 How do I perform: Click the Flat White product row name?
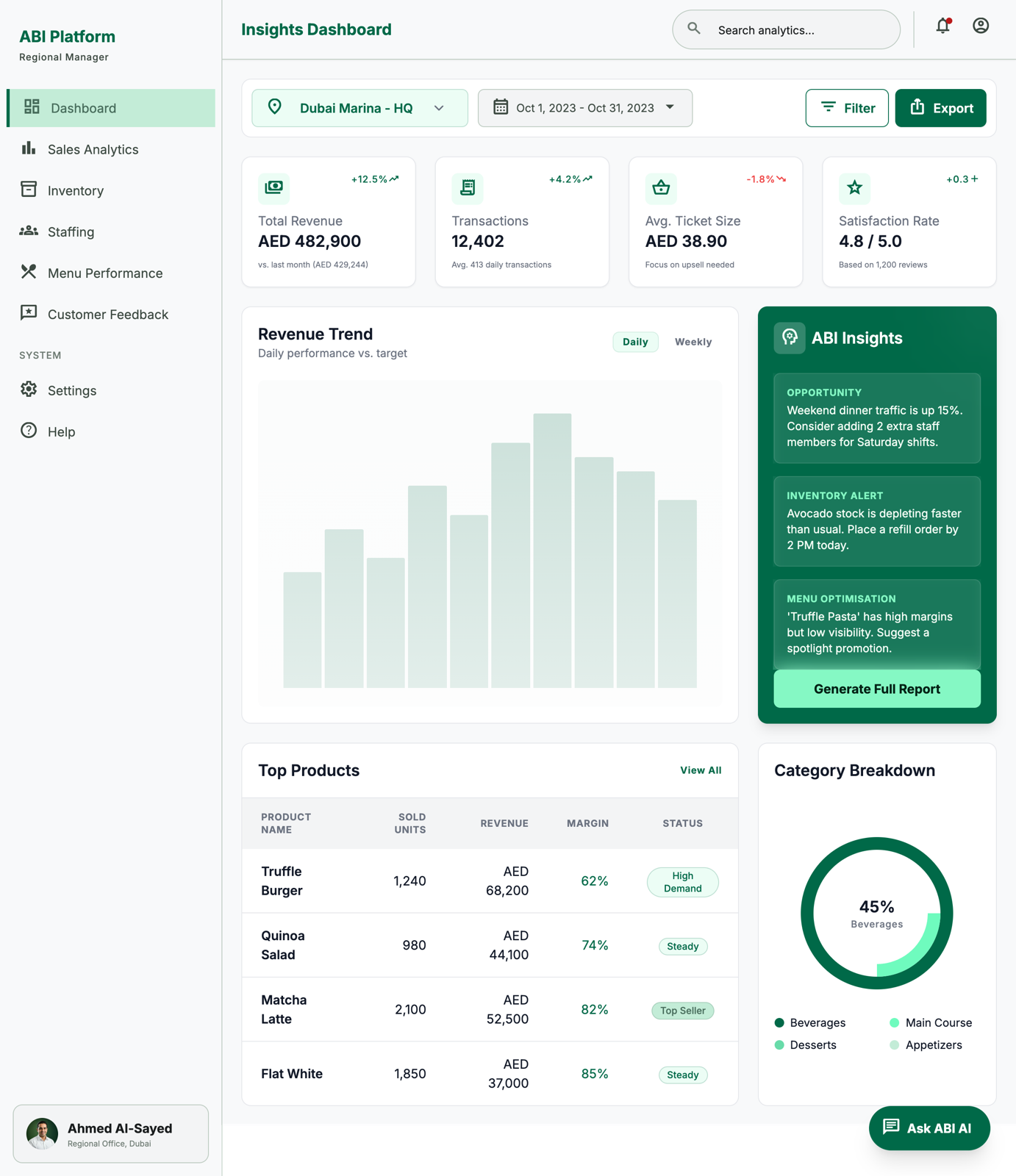(x=292, y=1074)
